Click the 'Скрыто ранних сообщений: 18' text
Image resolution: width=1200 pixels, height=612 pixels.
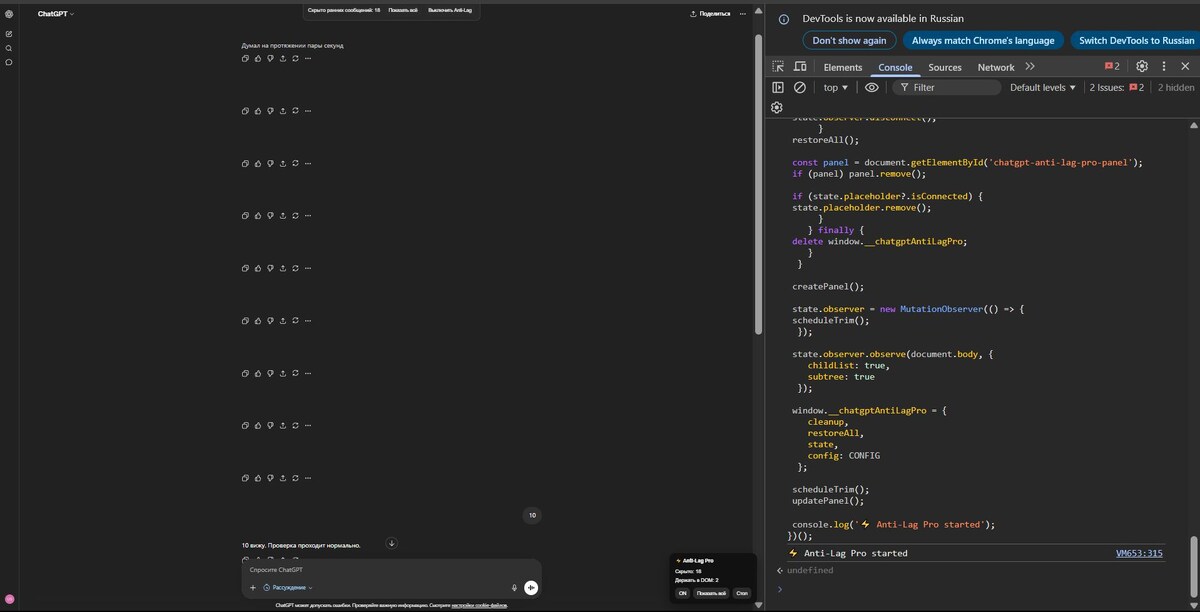pos(343,10)
